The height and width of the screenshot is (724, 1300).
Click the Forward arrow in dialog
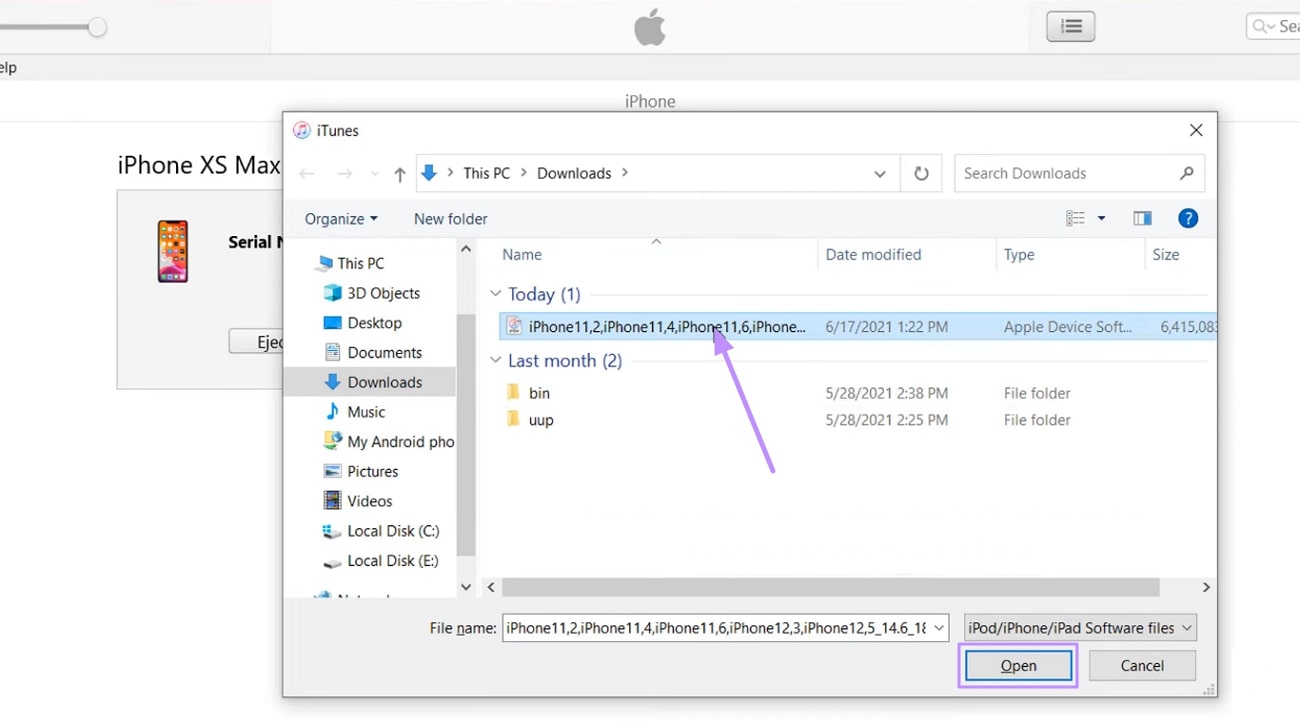tap(345, 174)
